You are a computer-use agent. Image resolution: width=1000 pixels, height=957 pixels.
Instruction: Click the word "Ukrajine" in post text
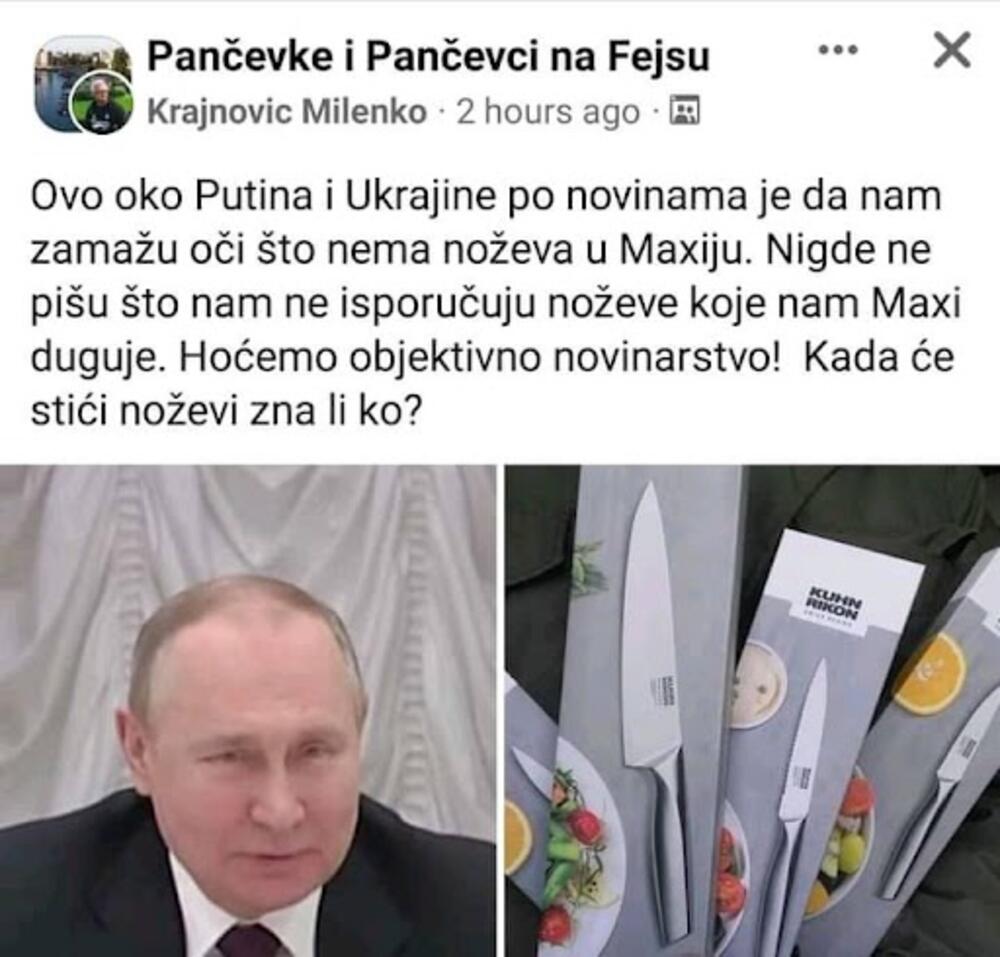click(420, 197)
